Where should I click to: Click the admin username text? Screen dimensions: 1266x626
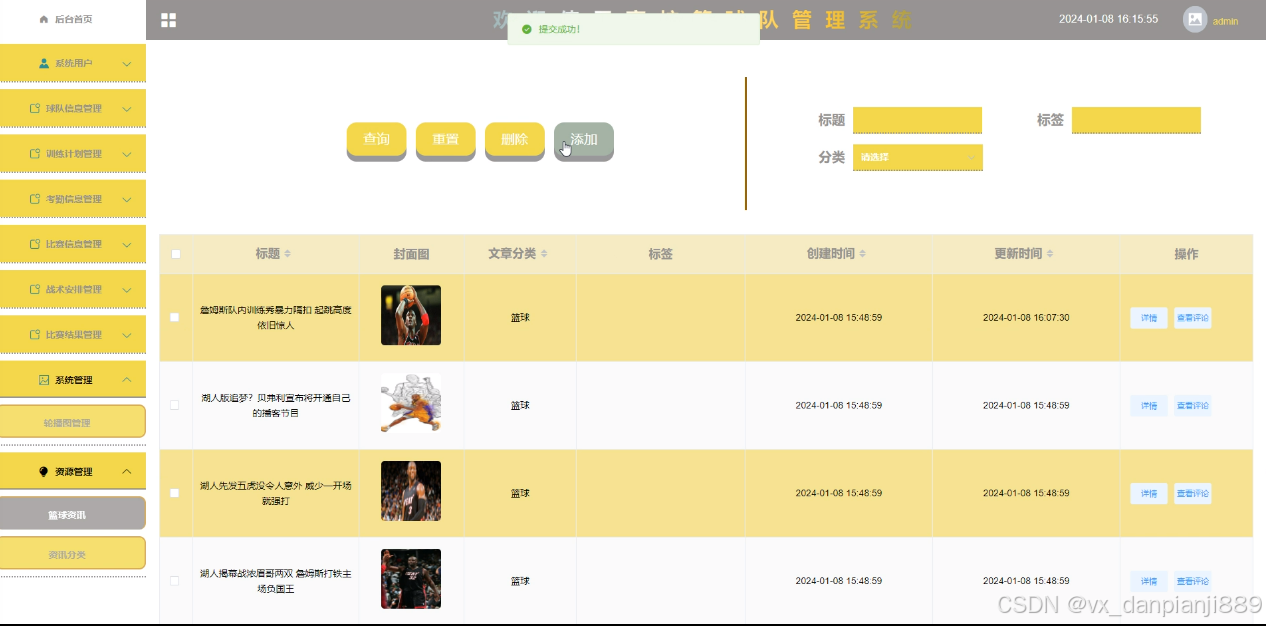pyautogui.click(x=1225, y=21)
